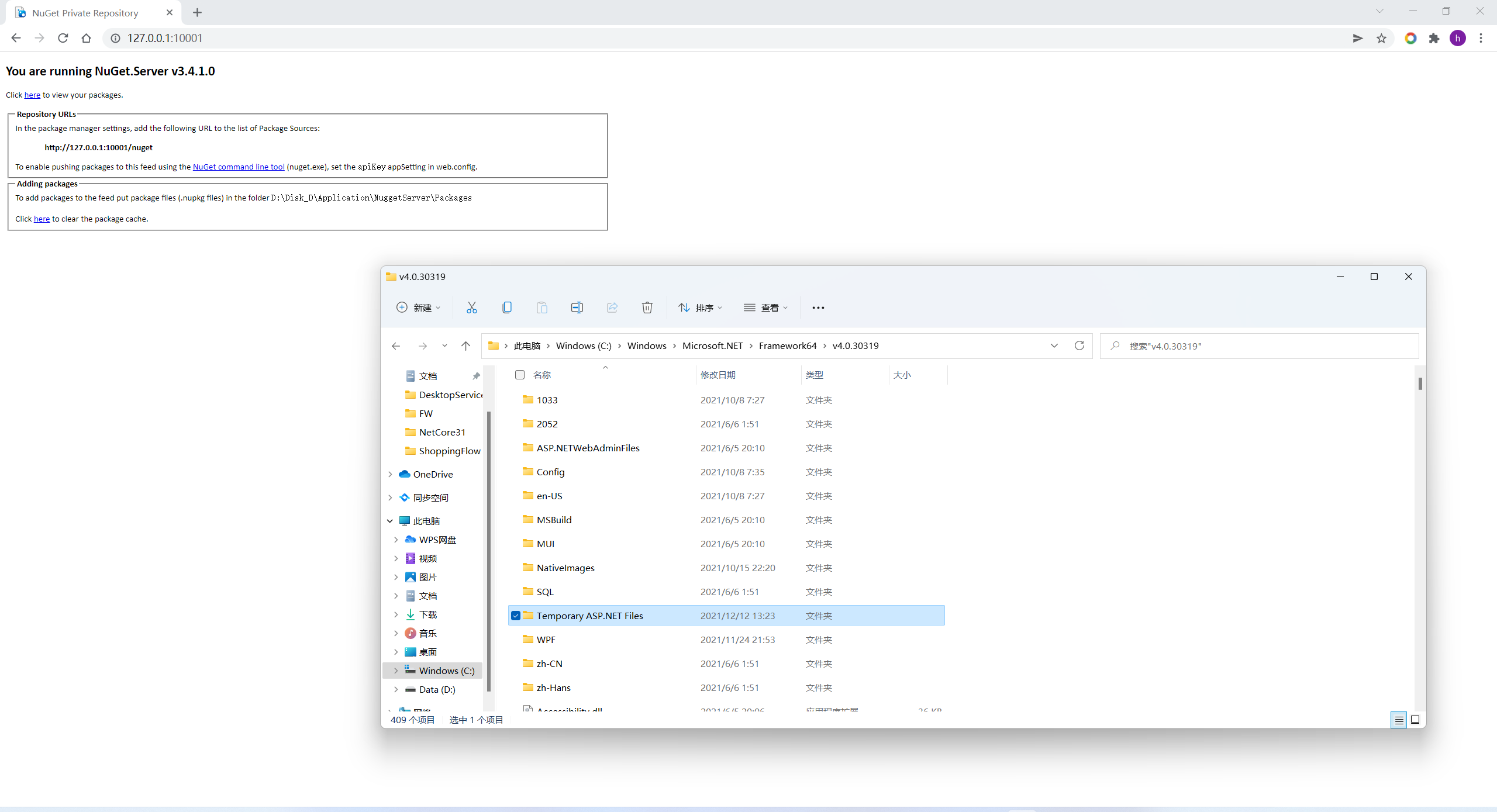Click the send/share arrow icon in address bar
1497x812 pixels.
click(x=1358, y=38)
